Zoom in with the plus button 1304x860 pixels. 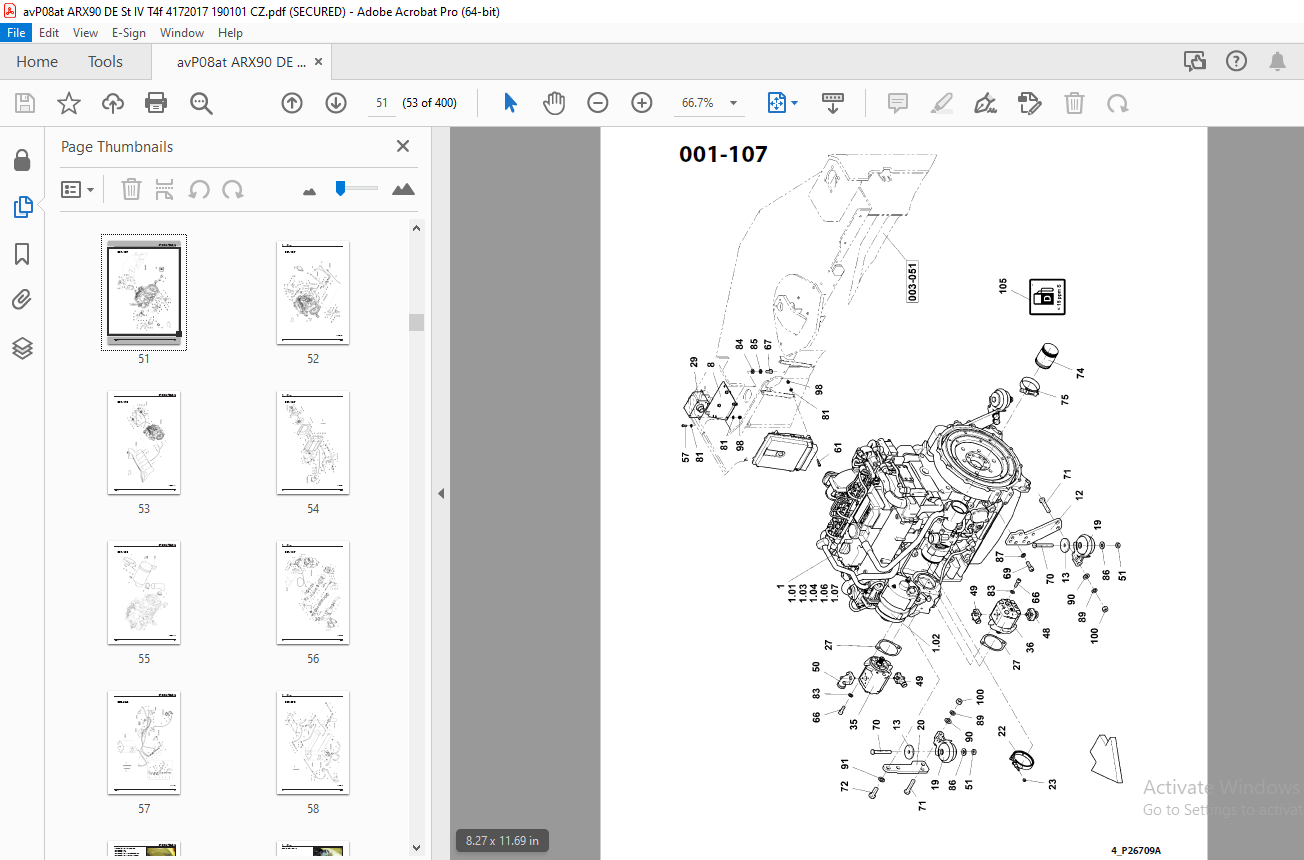point(642,103)
